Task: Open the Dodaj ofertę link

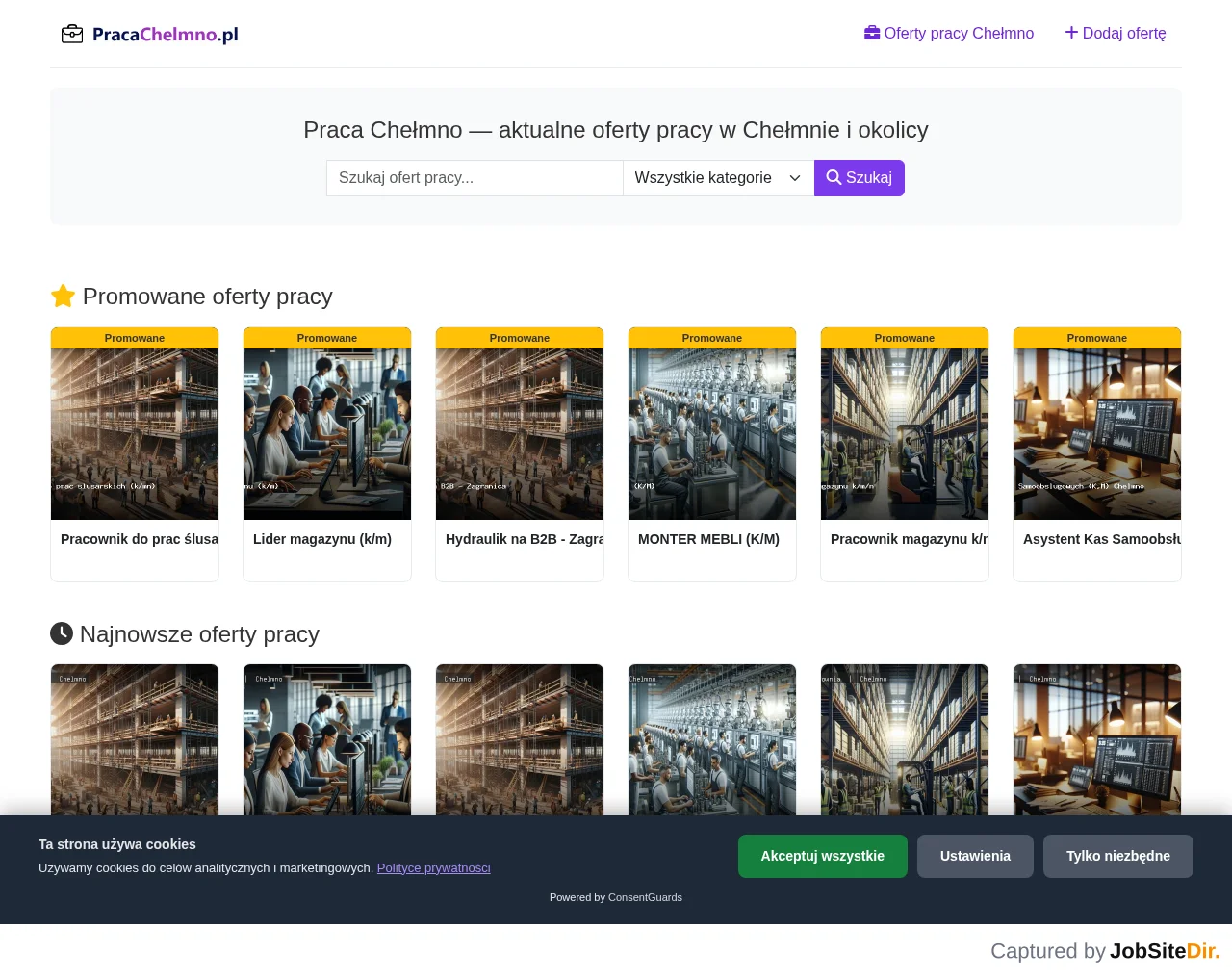Action: click(1116, 33)
